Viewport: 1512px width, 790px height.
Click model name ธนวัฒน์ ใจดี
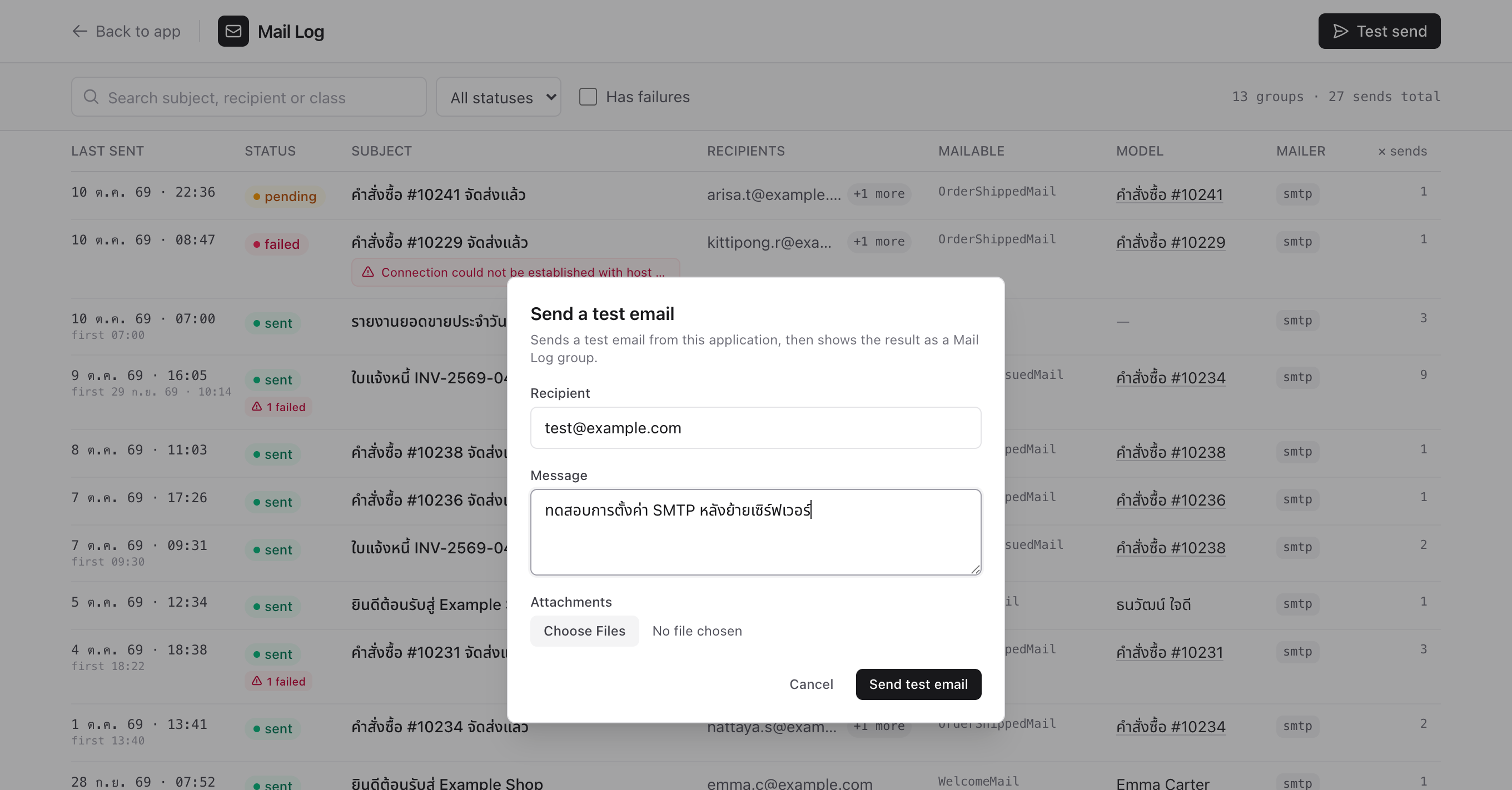pyautogui.click(x=1153, y=604)
